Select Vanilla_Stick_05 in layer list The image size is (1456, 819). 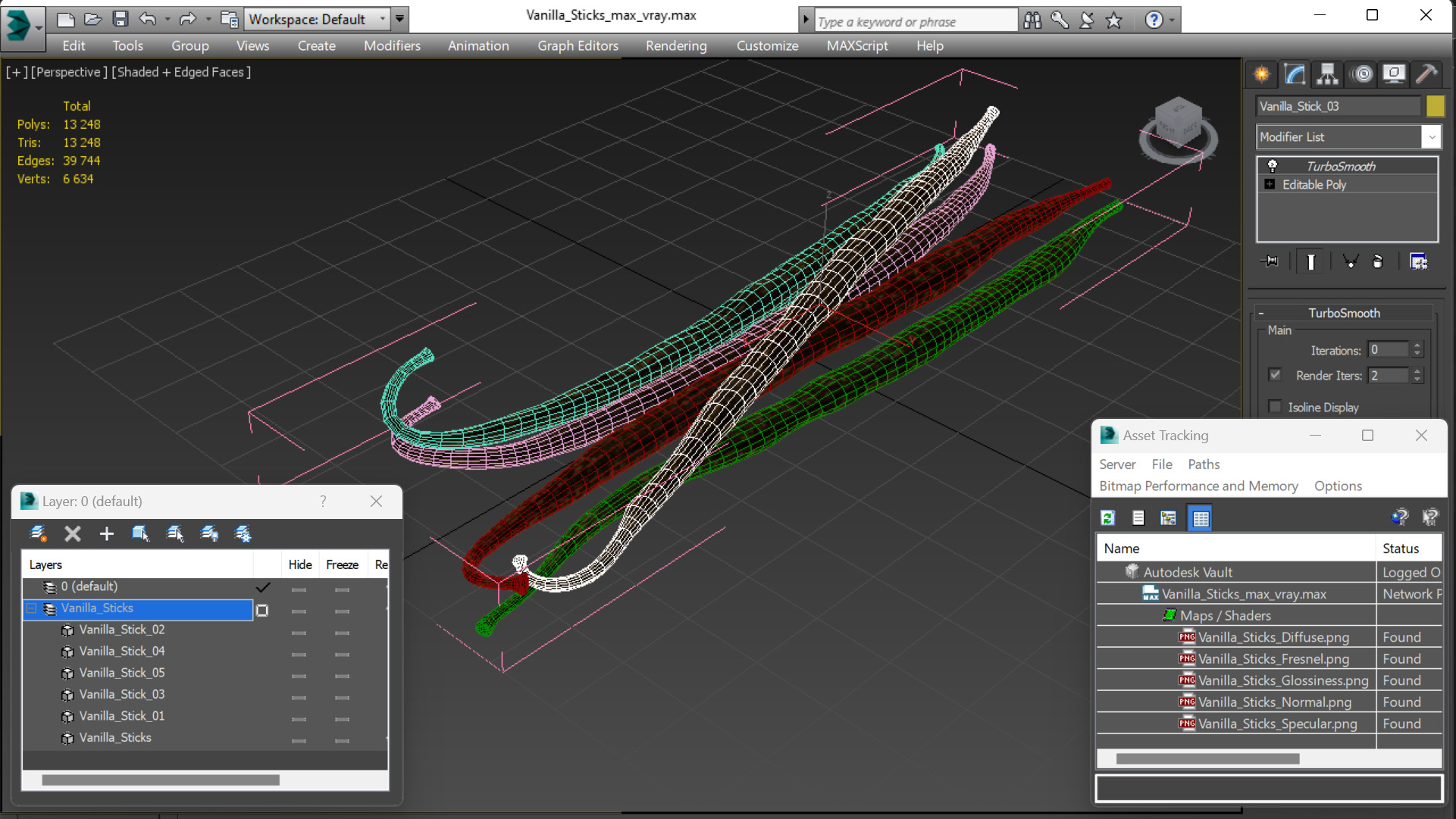click(121, 673)
